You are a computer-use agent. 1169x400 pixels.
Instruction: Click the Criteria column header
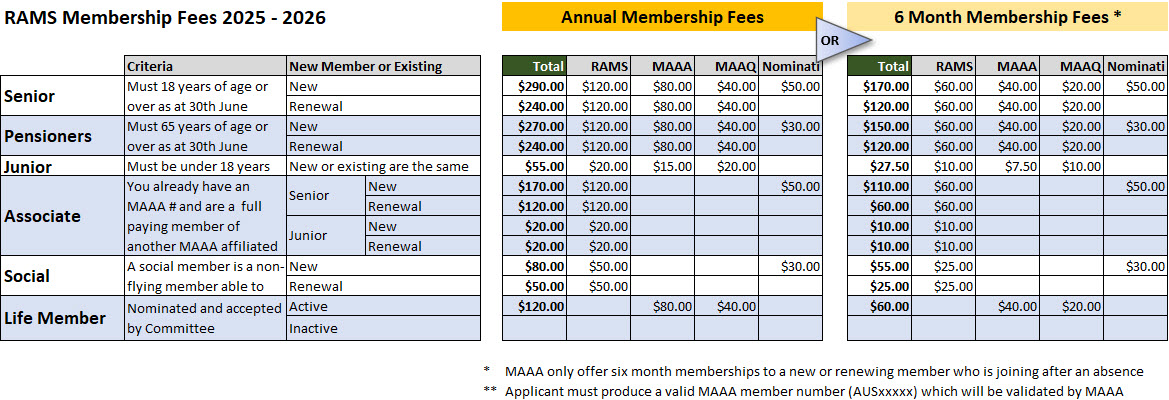(x=150, y=66)
